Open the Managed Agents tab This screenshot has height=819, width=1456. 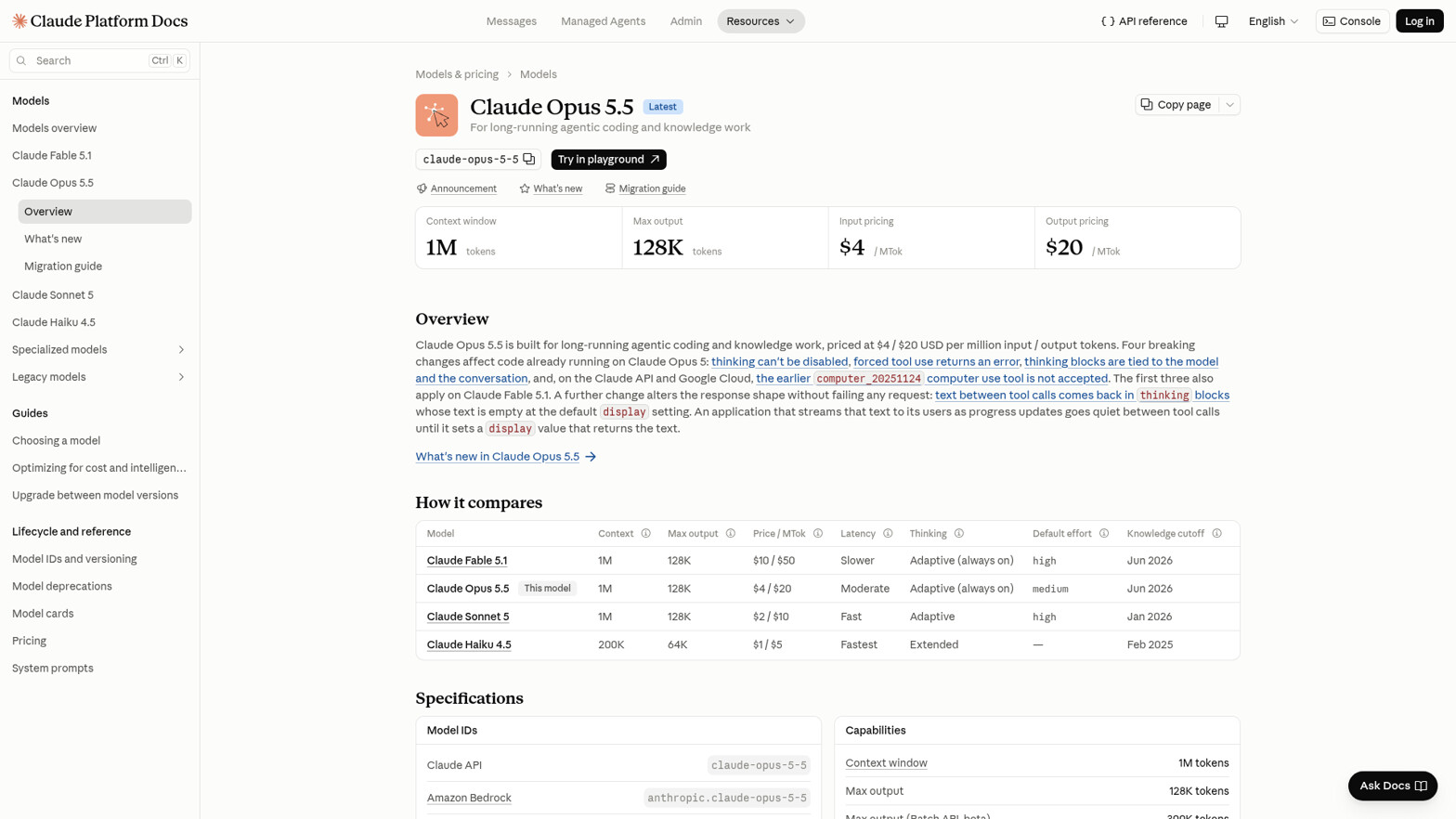603,21
